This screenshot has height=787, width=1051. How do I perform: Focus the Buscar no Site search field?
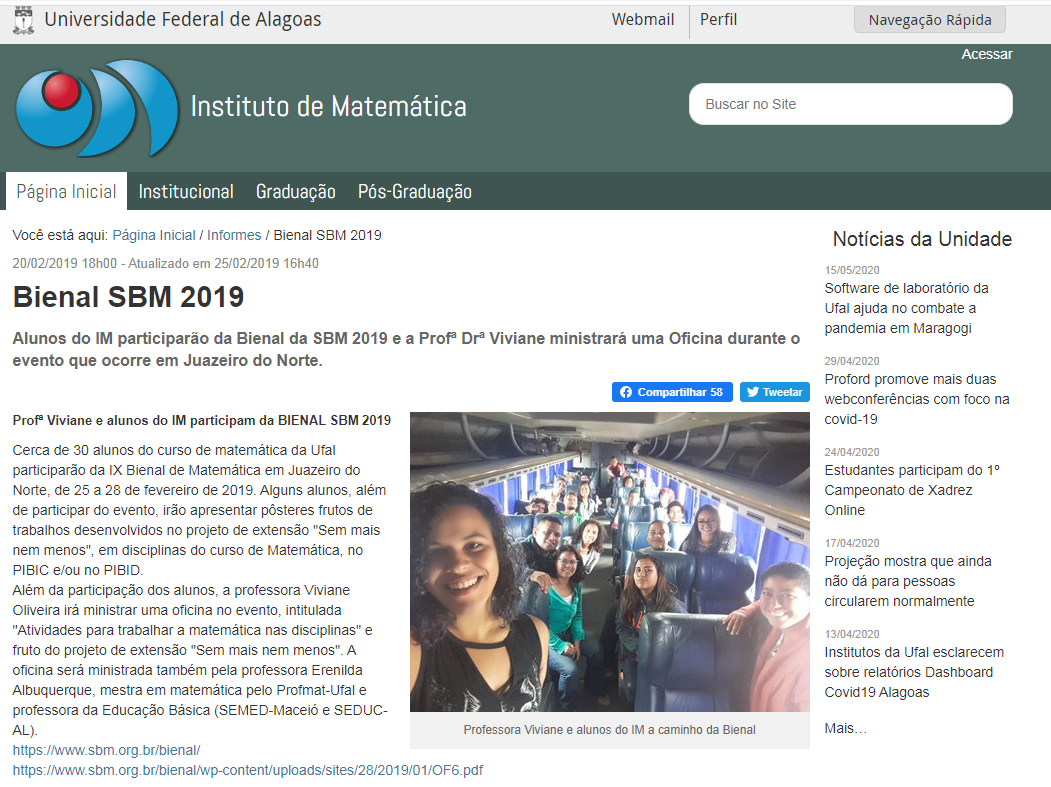click(x=850, y=104)
